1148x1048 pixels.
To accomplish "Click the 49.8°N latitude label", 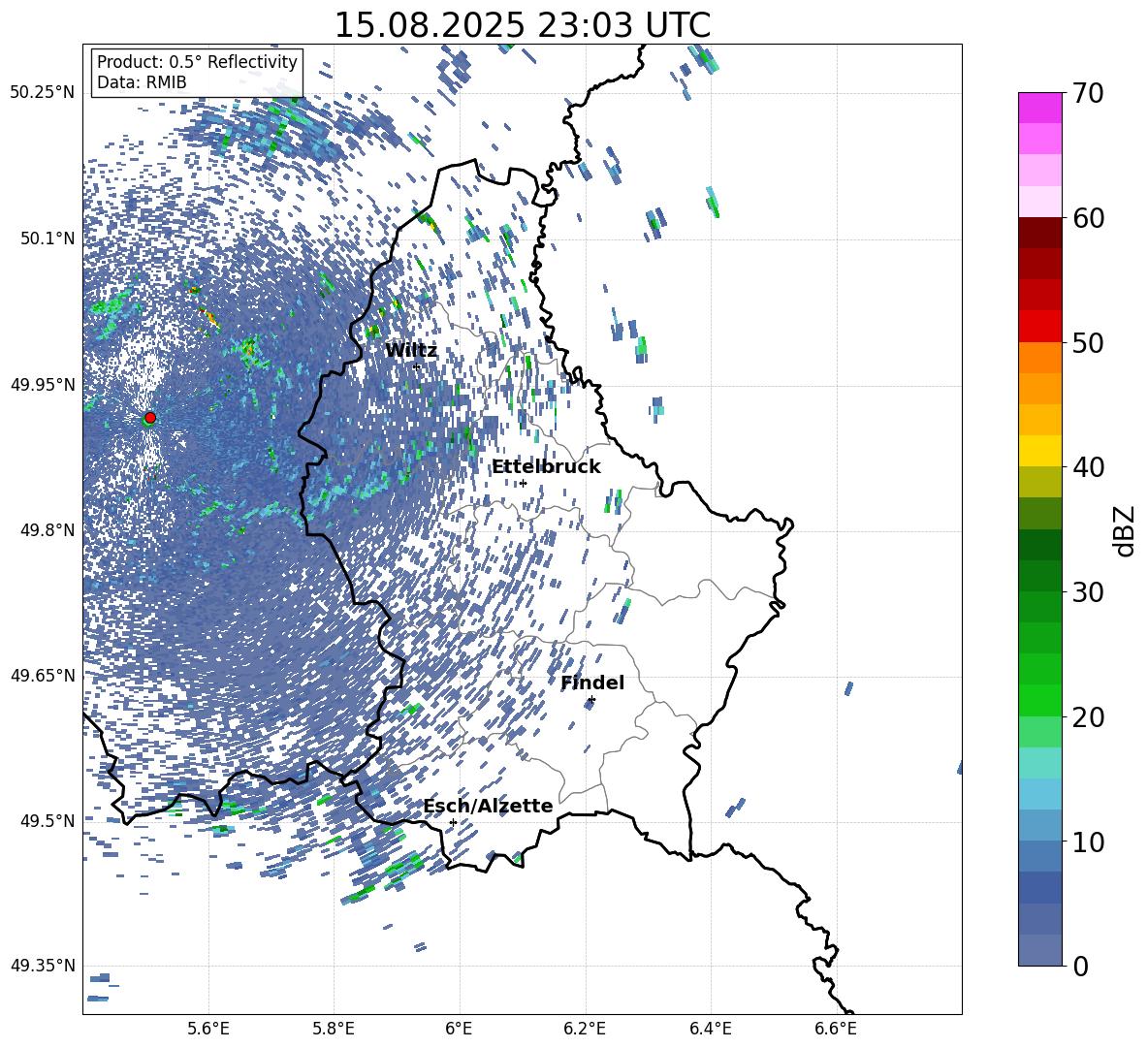I will pos(47,530).
